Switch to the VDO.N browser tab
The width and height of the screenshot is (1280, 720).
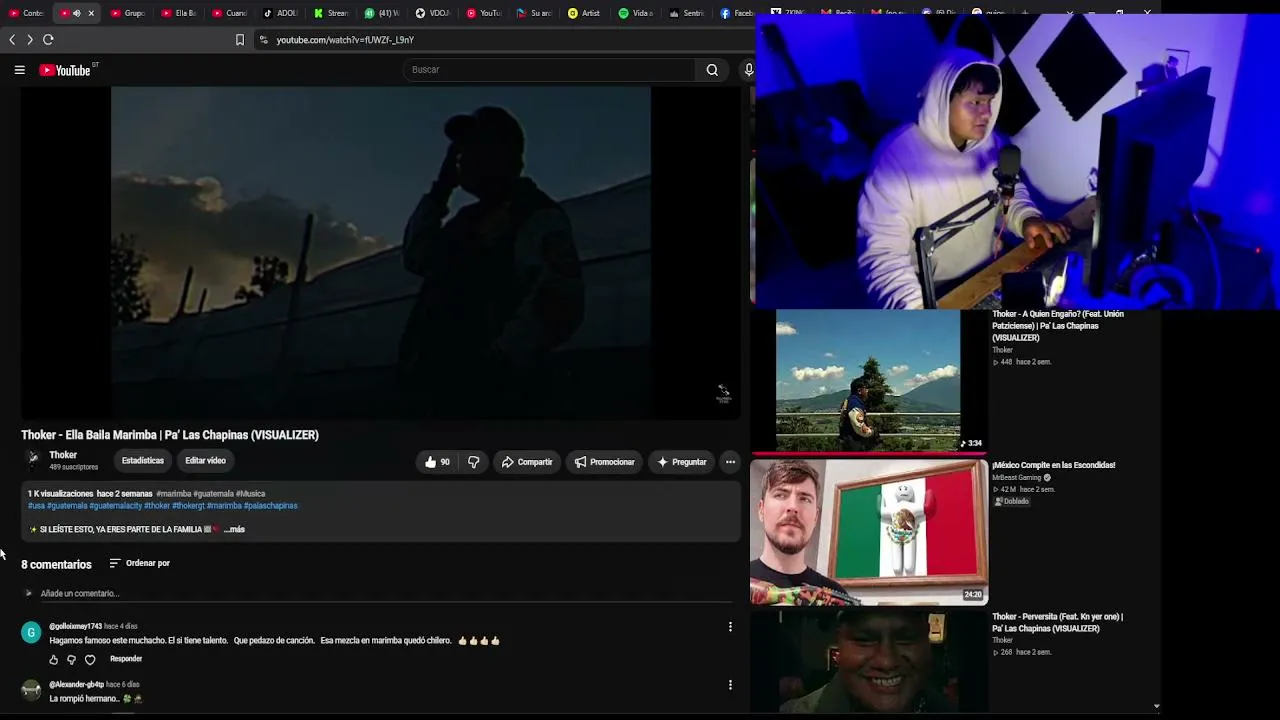[434, 13]
